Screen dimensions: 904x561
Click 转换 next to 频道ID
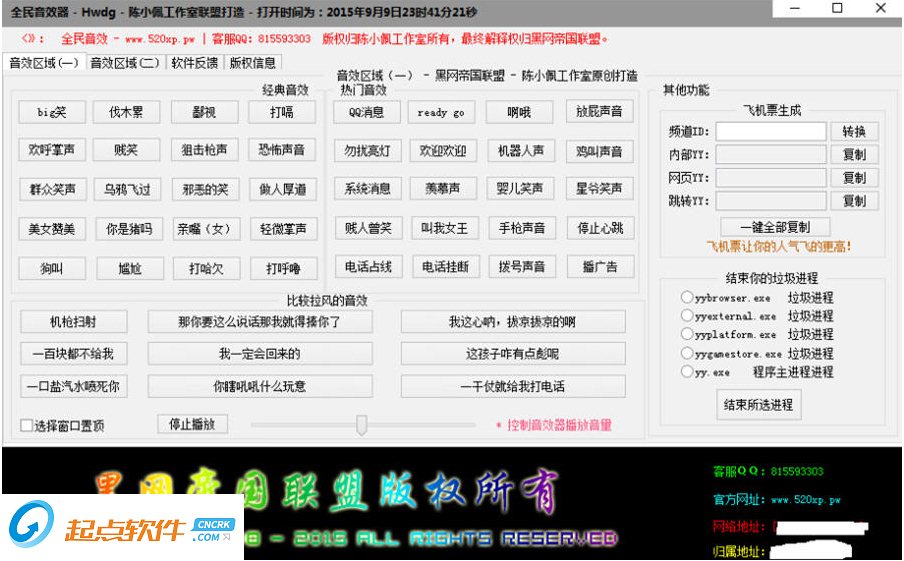pos(854,131)
